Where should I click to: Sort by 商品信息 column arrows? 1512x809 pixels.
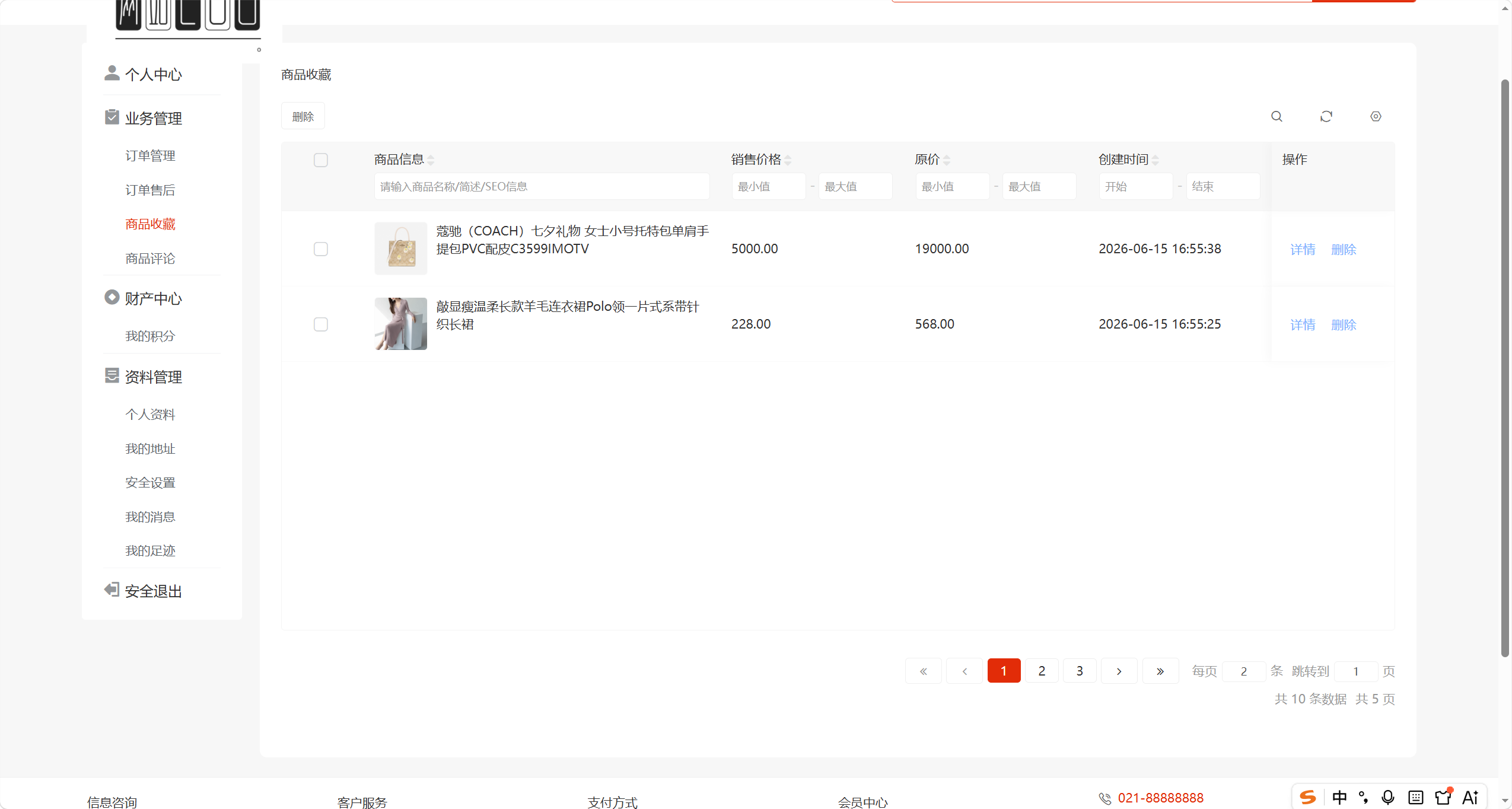431,160
